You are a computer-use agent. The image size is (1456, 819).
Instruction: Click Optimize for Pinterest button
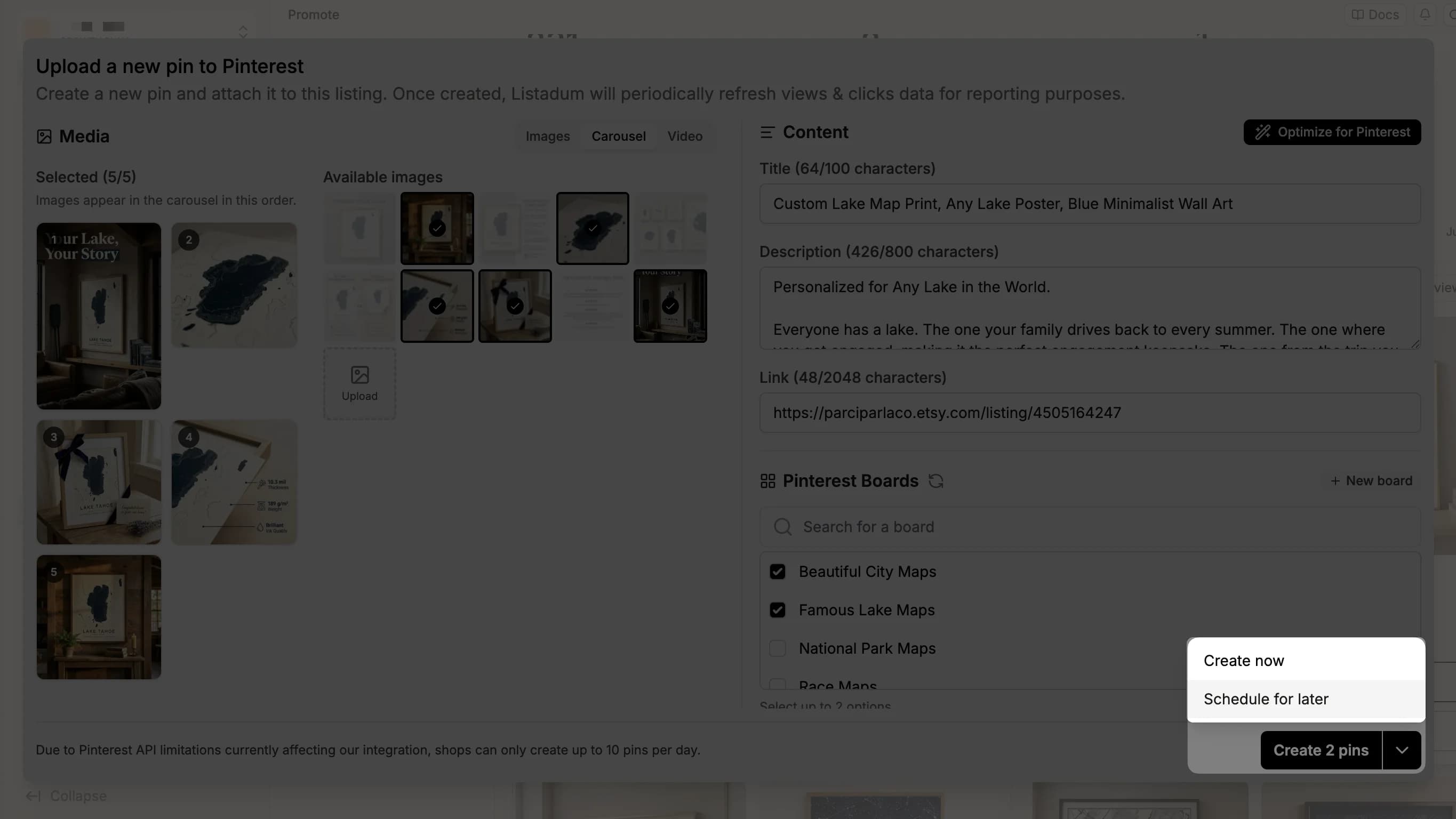(x=1332, y=132)
